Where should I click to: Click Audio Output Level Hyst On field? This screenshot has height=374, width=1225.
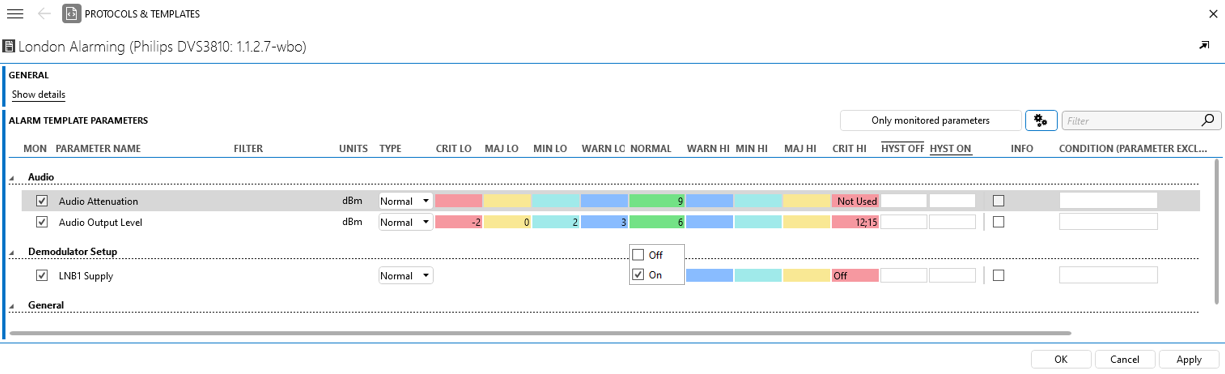coord(952,222)
